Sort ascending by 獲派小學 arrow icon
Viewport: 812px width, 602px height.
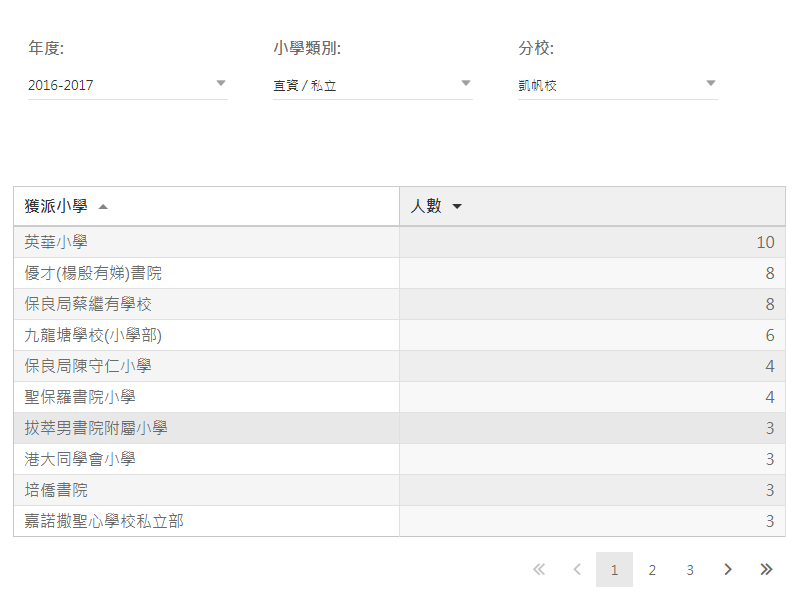pos(103,207)
